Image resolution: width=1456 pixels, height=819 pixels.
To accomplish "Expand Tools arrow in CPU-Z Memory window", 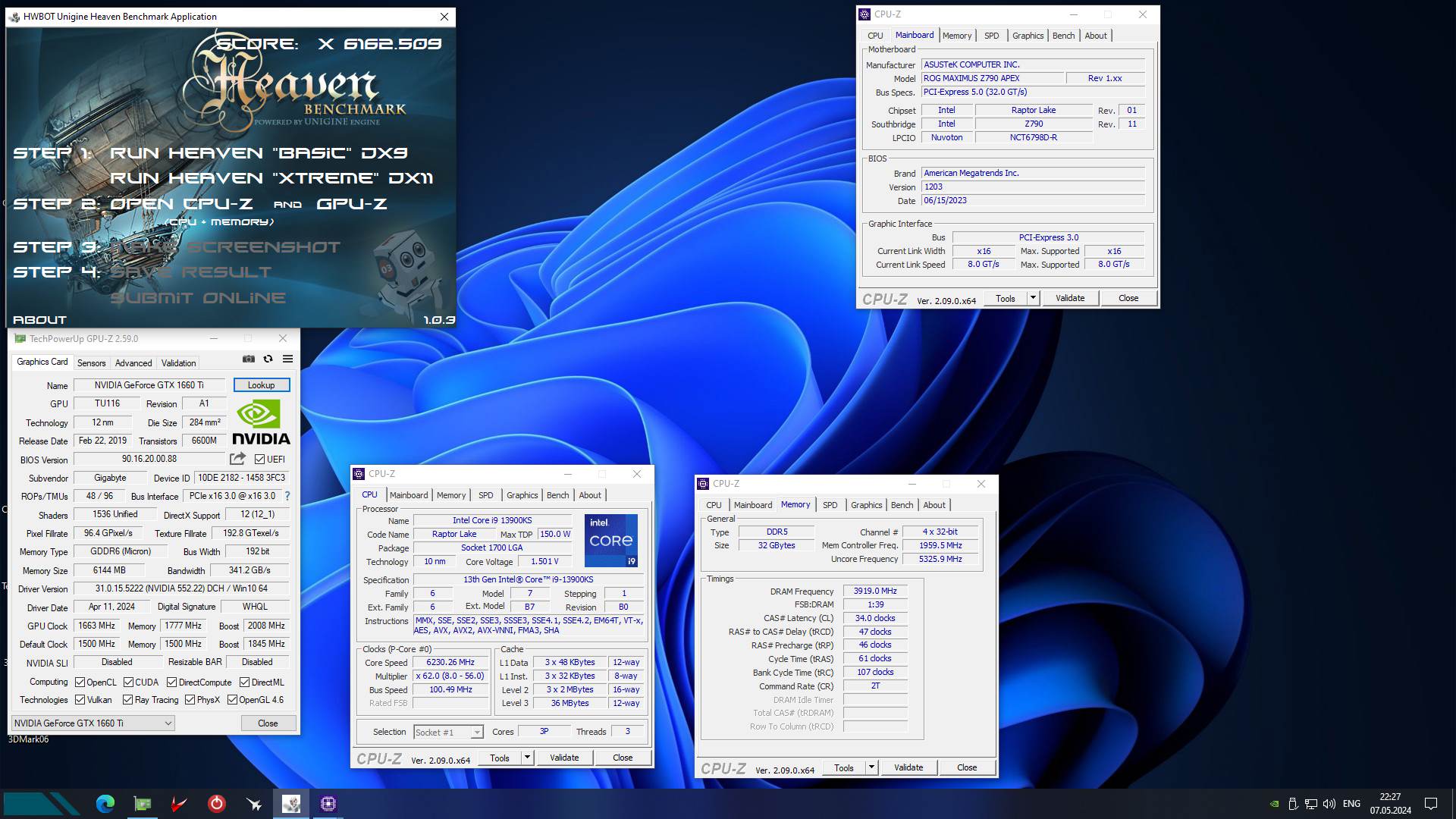I will 871,767.
